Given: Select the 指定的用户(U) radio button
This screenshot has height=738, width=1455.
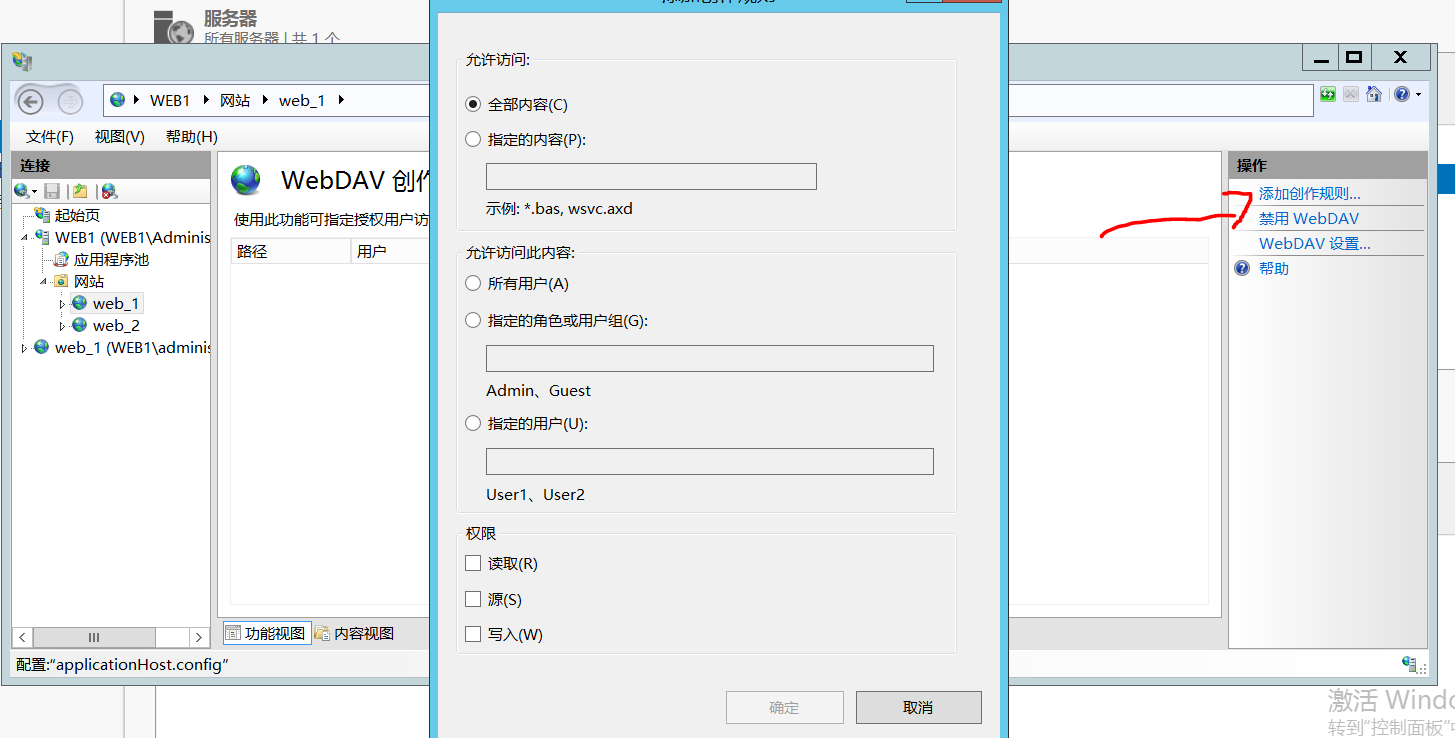Looking at the screenshot, I should (473, 424).
